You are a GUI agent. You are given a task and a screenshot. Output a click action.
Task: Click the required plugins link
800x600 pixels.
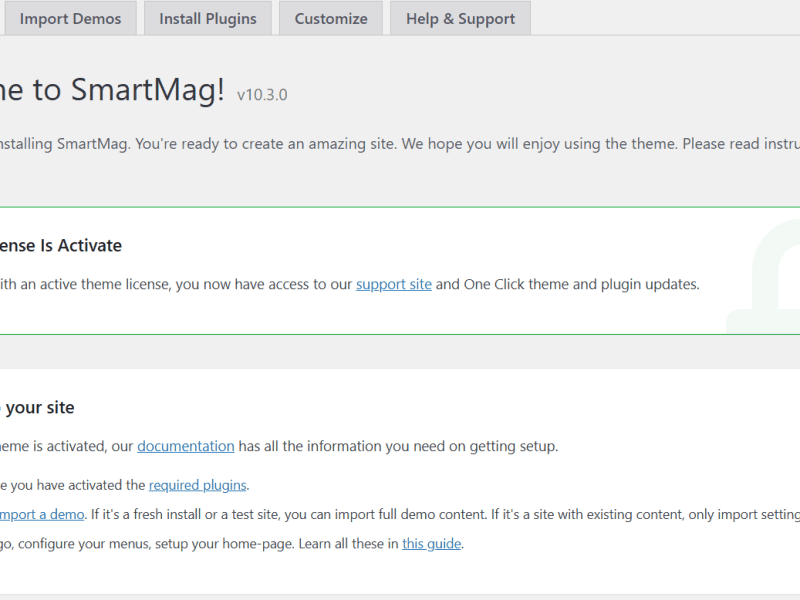tap(197, 485)
